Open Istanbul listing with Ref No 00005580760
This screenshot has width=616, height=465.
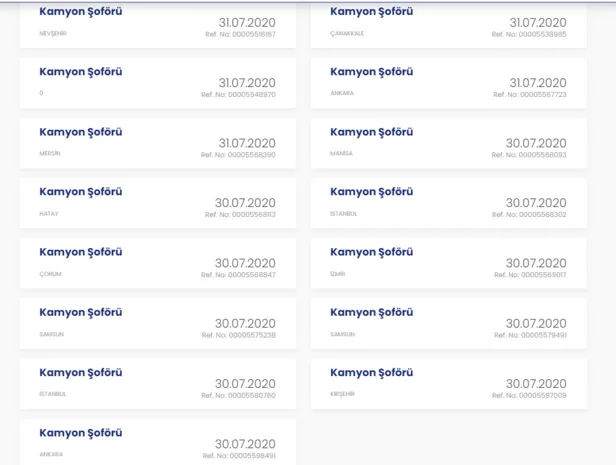click(80, 372)
